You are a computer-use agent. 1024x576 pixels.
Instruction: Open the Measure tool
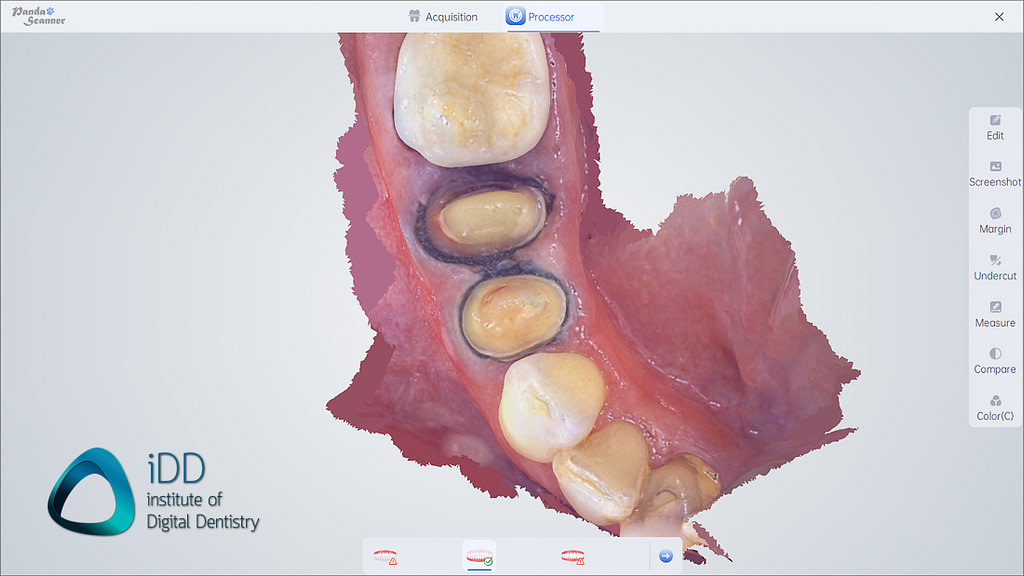(x=994, y=314)
